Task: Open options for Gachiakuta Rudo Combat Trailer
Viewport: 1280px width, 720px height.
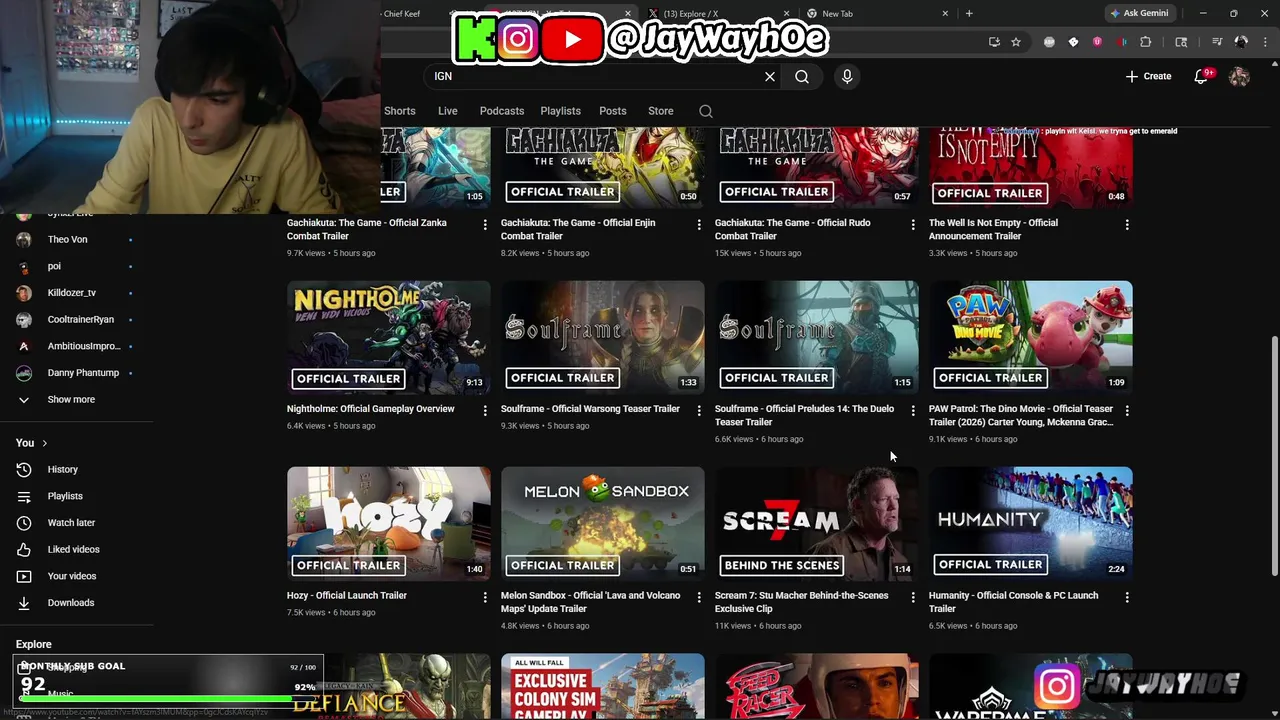Action: (x=913, y=225)
